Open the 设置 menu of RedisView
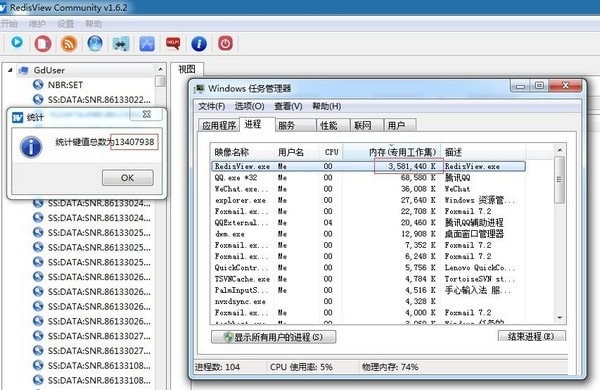The width and height of the screenshot is (600, 390). point(65,24)
